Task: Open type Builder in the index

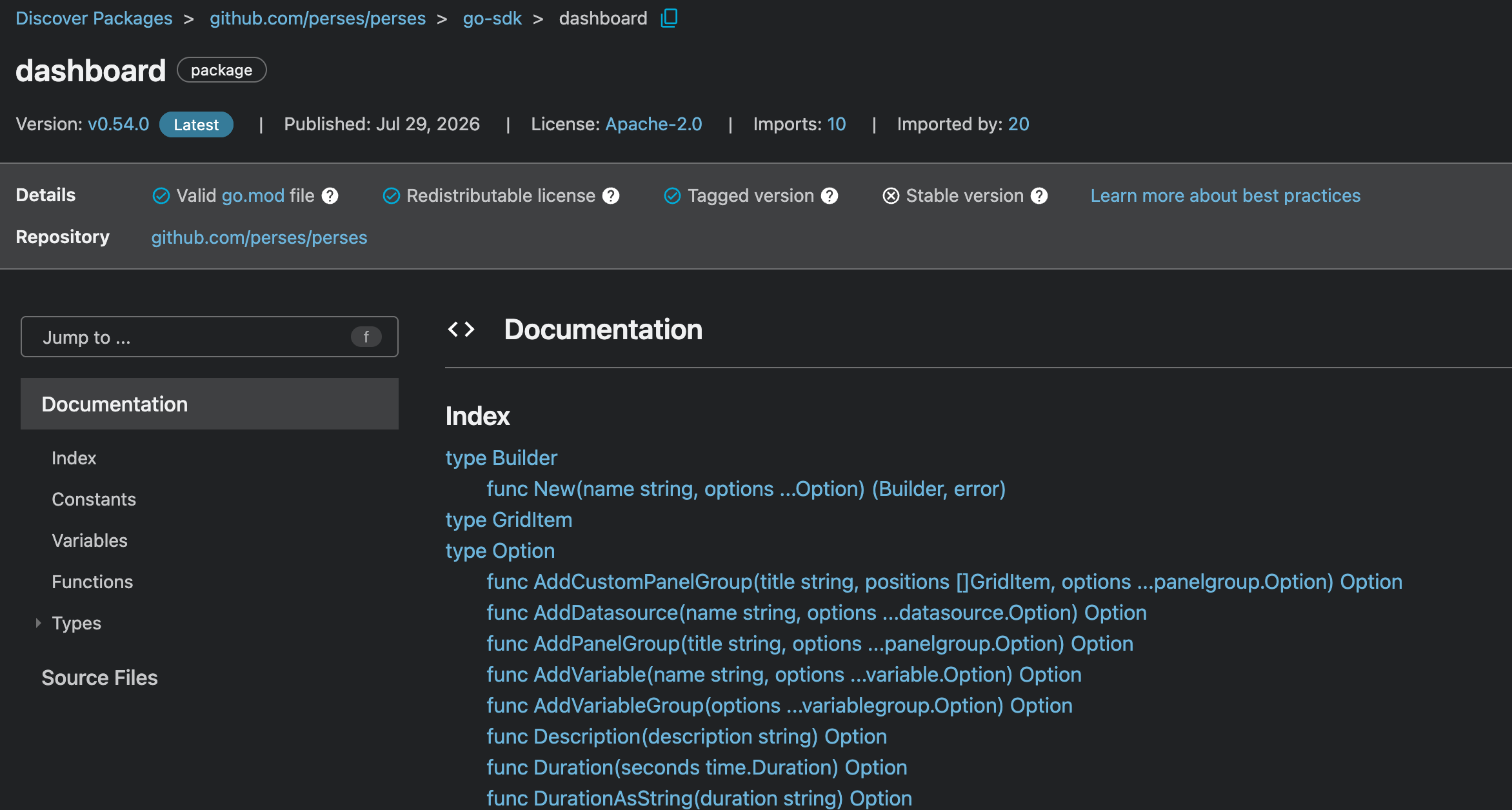Action: click(x=501, y=458)
